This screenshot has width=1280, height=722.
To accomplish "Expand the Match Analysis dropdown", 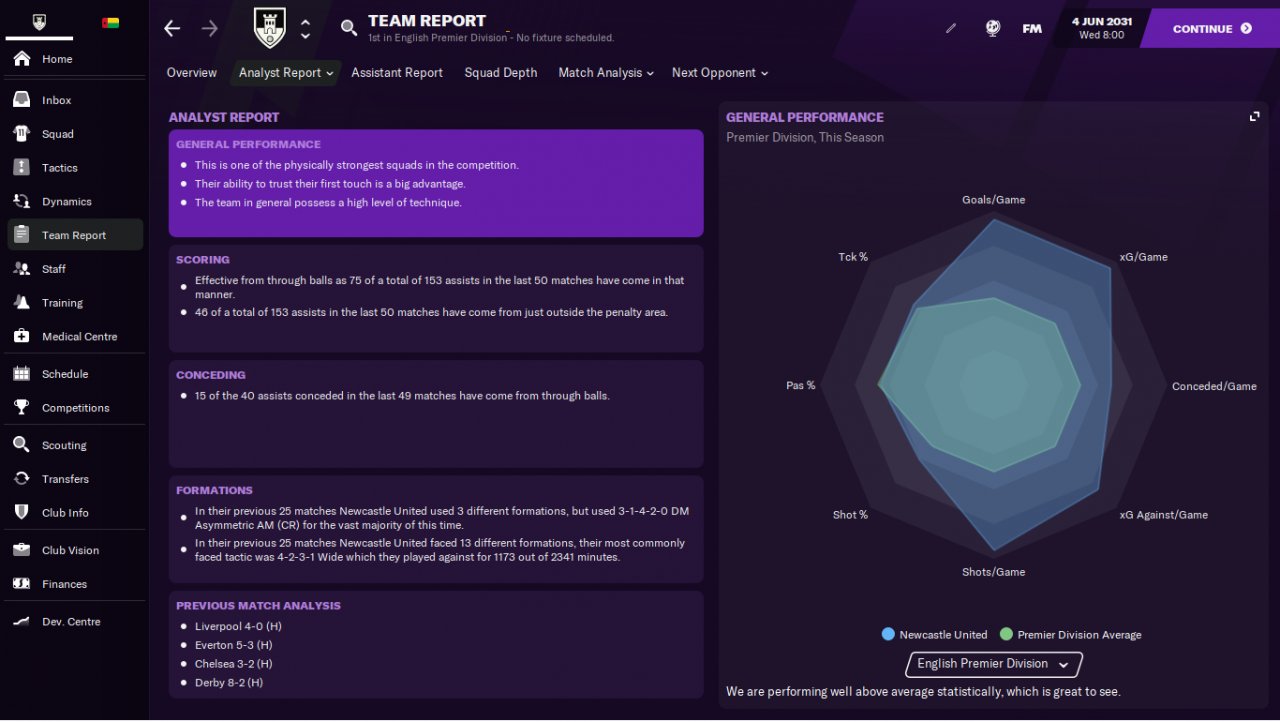I will point(606,73).
